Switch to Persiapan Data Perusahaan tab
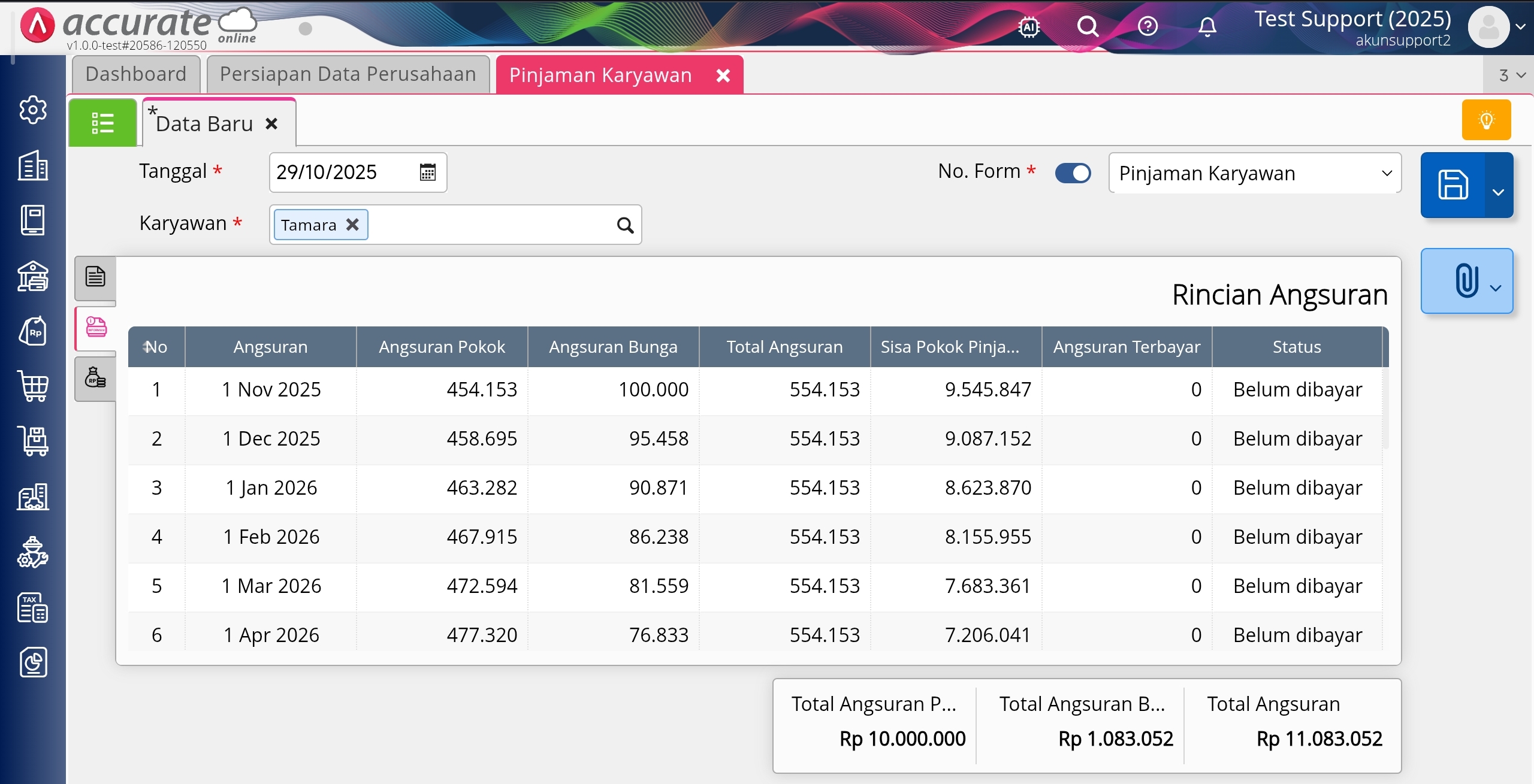The width and height of the screenshot is (1534, 784). click(348, 74)
